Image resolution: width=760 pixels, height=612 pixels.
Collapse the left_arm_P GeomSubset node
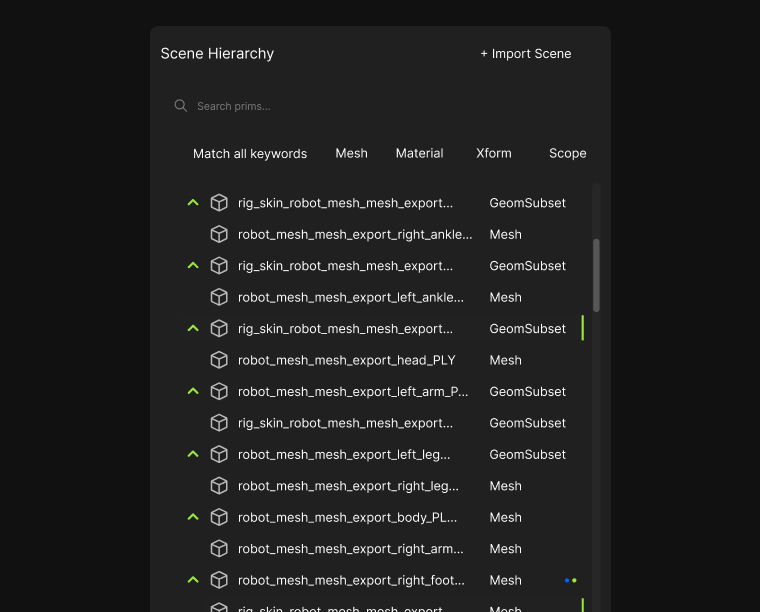pyautogui.click(x=193, y=391)
